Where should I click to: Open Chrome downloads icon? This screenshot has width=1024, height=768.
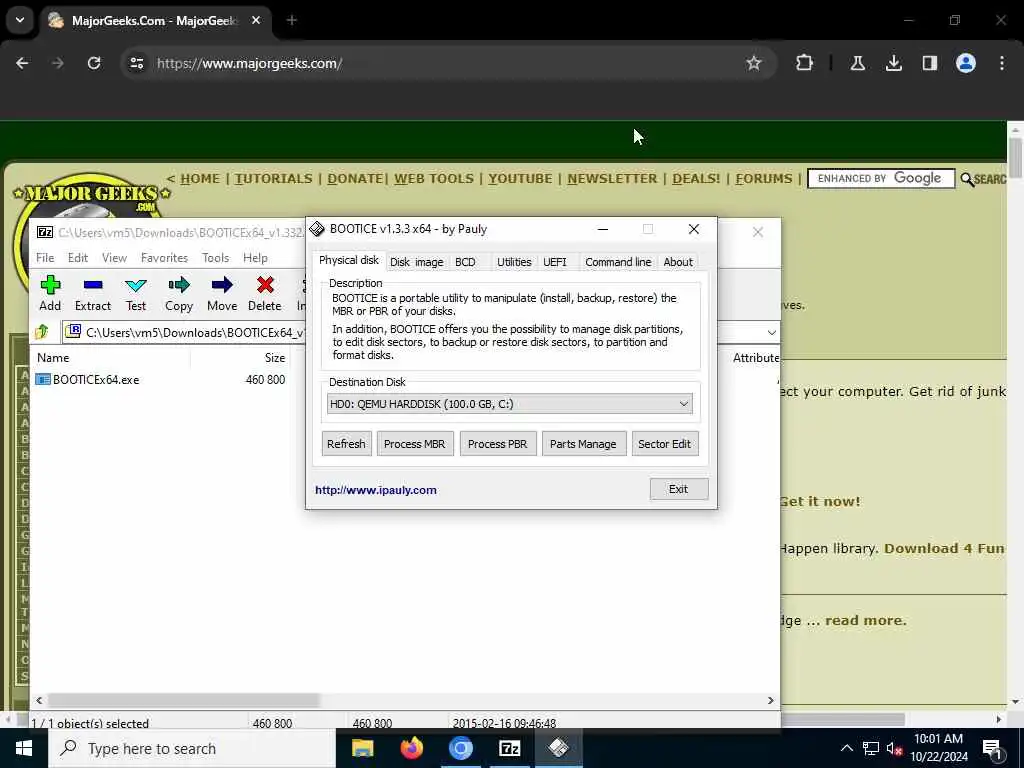click(893, 63)
